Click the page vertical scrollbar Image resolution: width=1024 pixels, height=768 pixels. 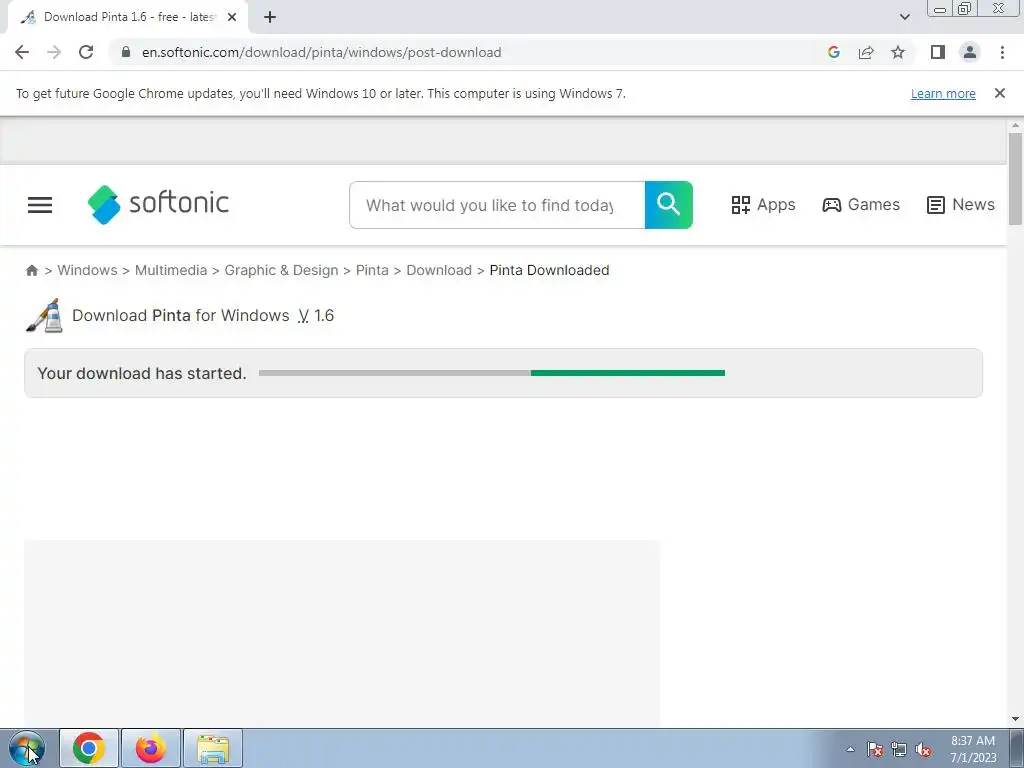(x=1015, y=179)
